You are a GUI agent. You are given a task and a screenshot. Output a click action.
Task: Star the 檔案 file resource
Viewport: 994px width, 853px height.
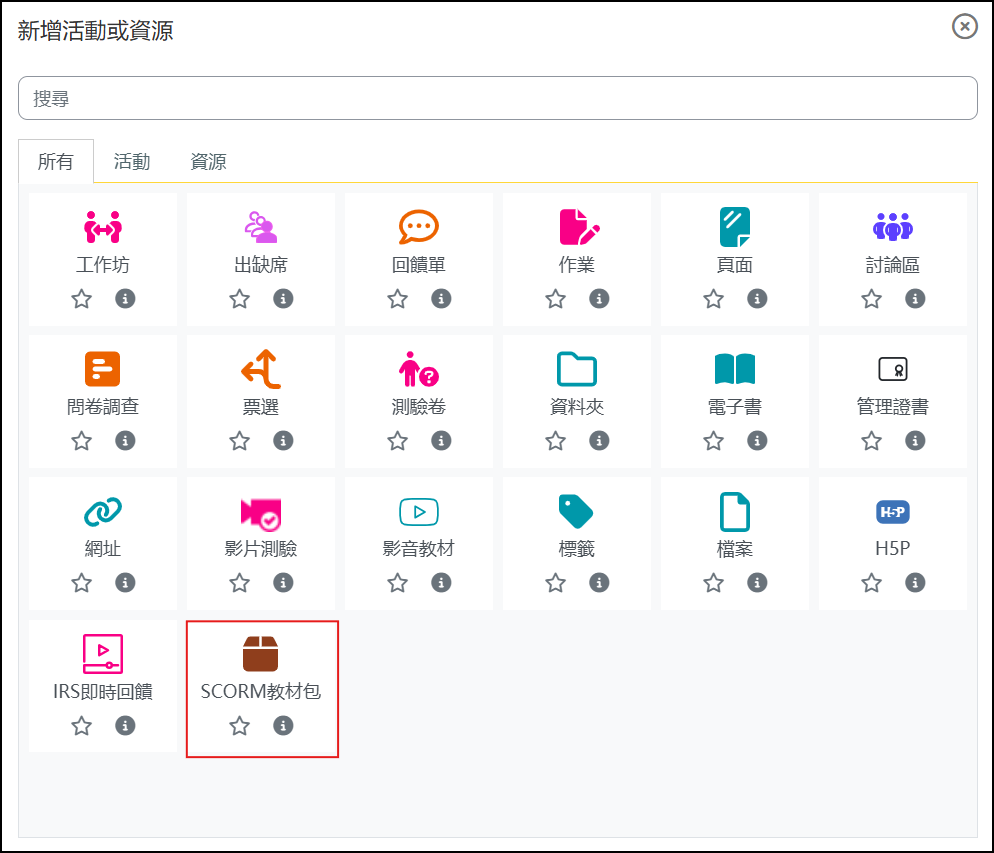713,582
